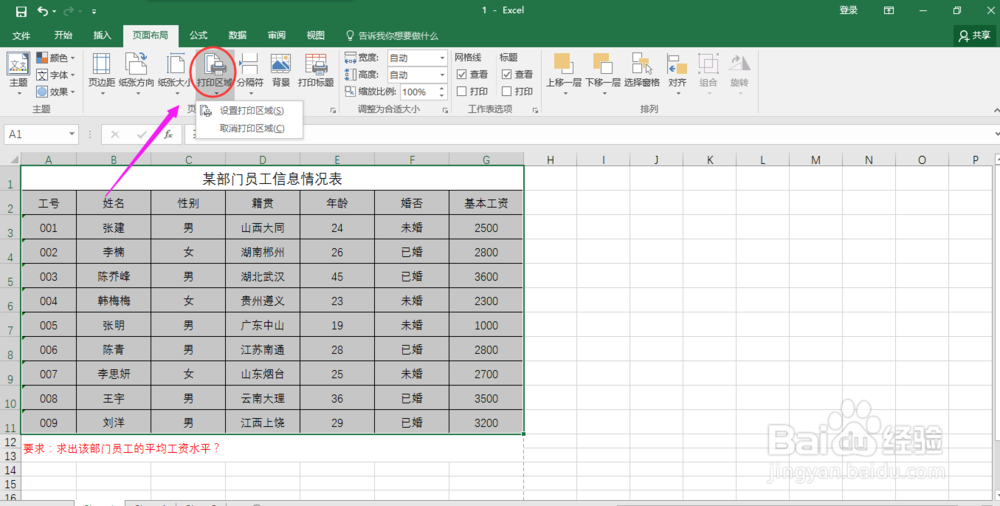Click the title 某部门员工信息情况表

[x=272, y=179]
